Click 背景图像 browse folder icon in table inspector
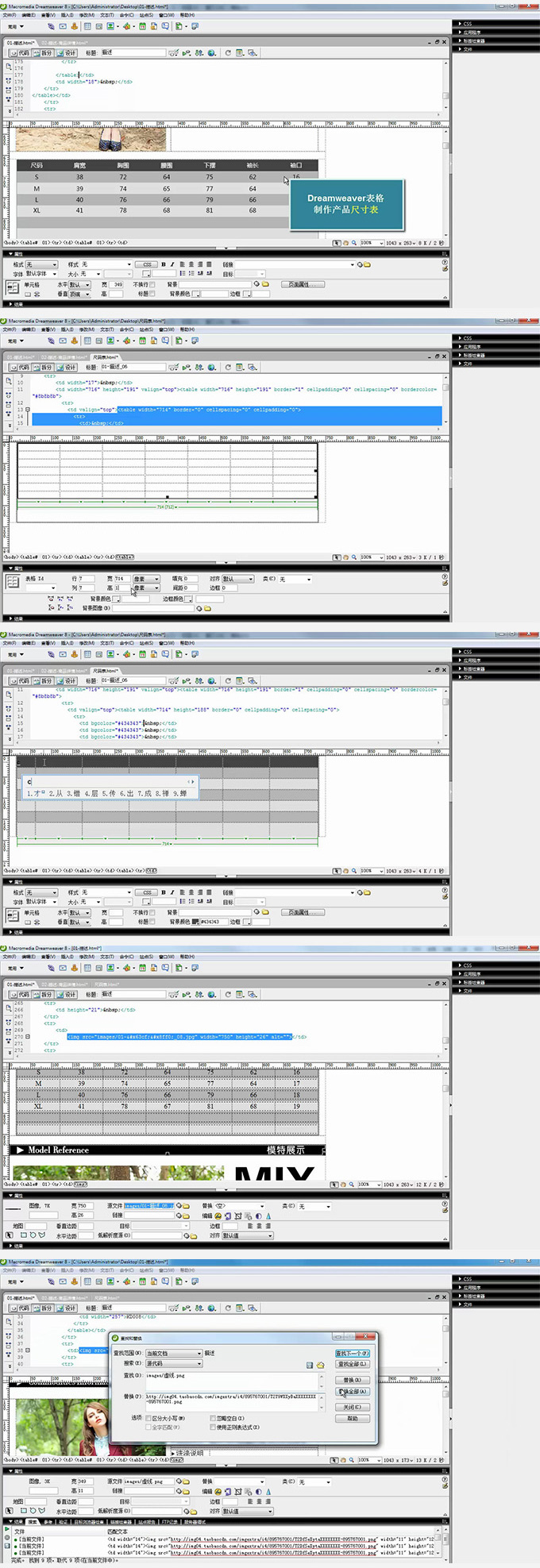 click(207, 608)
